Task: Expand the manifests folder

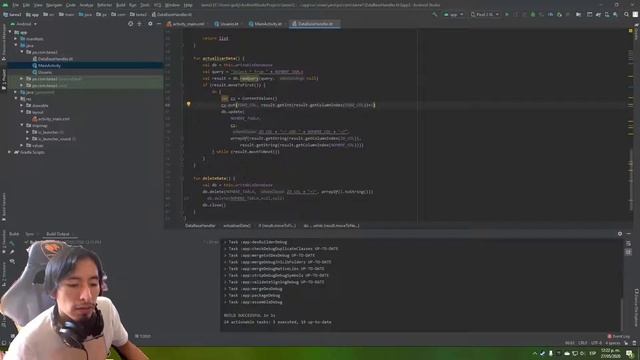Action: tap(16, 39)
